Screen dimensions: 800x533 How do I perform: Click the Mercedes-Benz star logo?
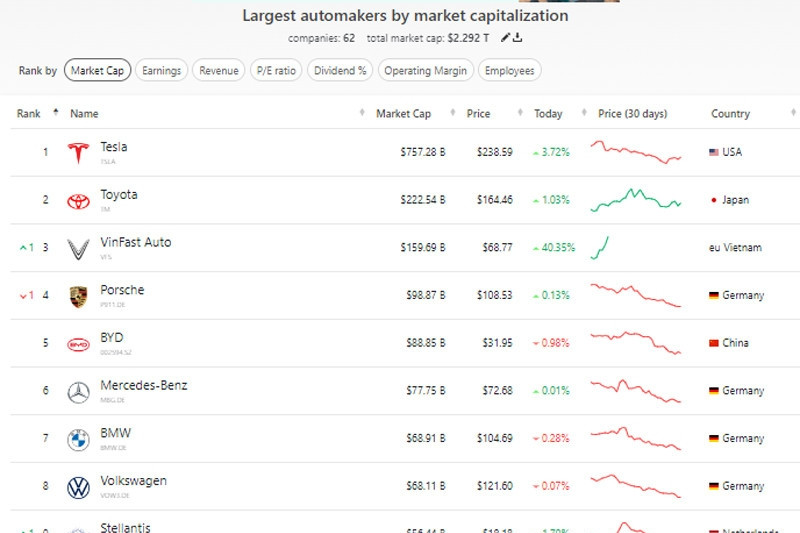point(78,392)
